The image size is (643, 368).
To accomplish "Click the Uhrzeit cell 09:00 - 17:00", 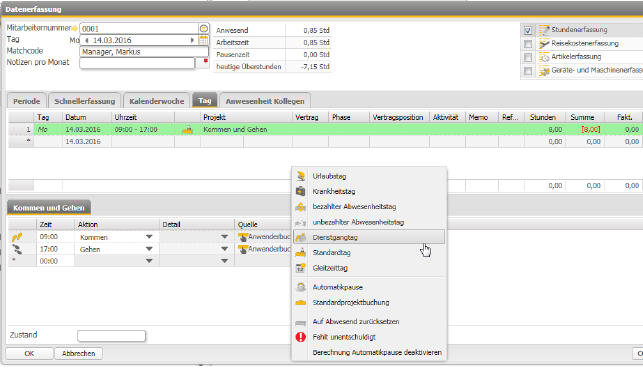I will [143, 130].
